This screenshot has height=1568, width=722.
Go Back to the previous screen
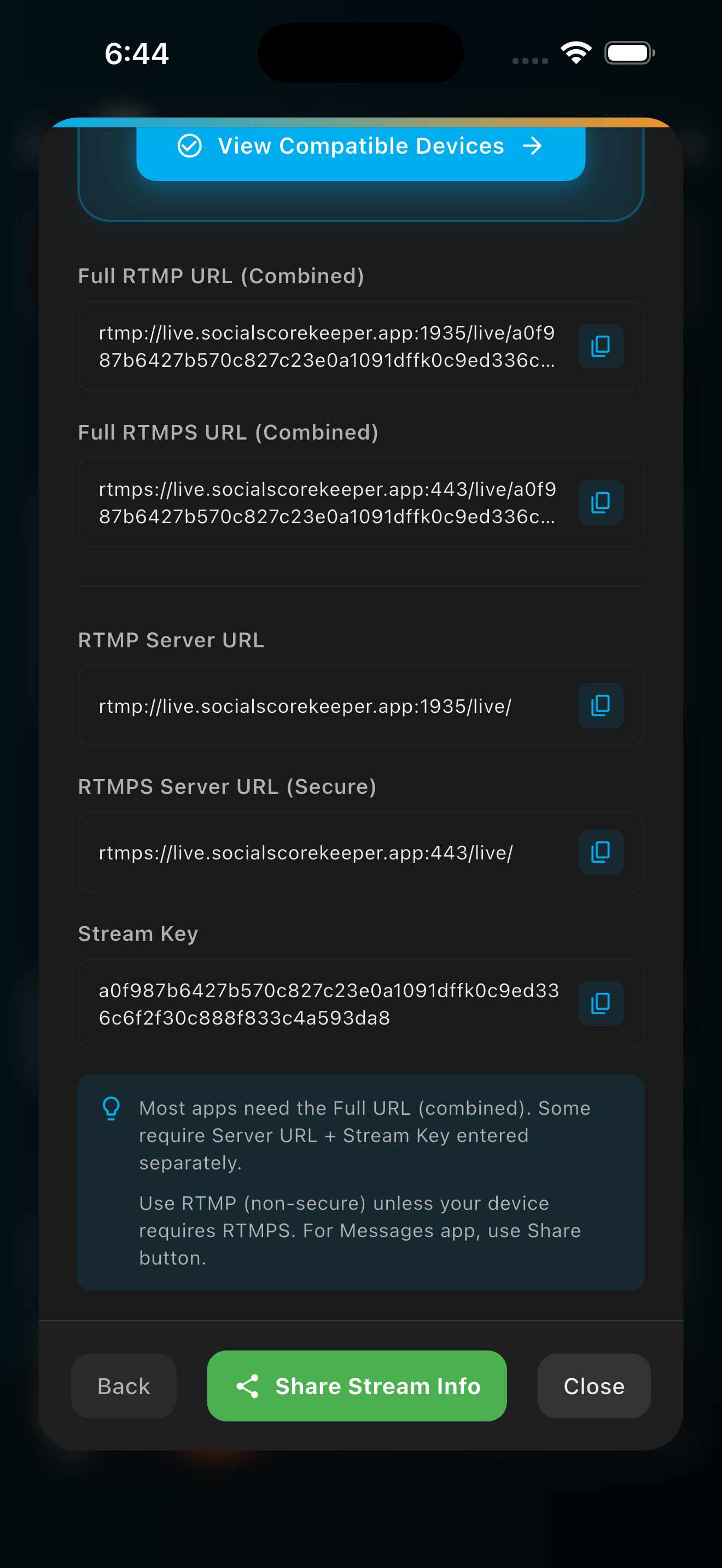[124, 1386]
